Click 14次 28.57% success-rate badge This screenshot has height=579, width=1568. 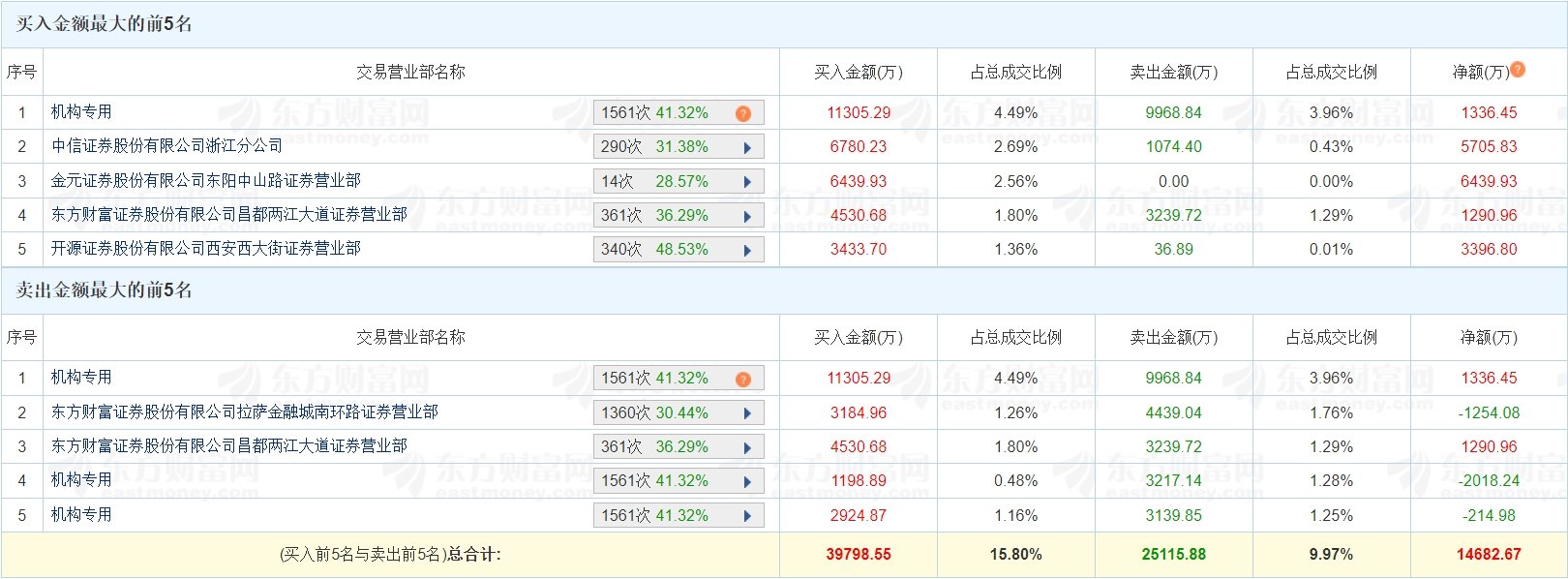(x=678, y=182)
